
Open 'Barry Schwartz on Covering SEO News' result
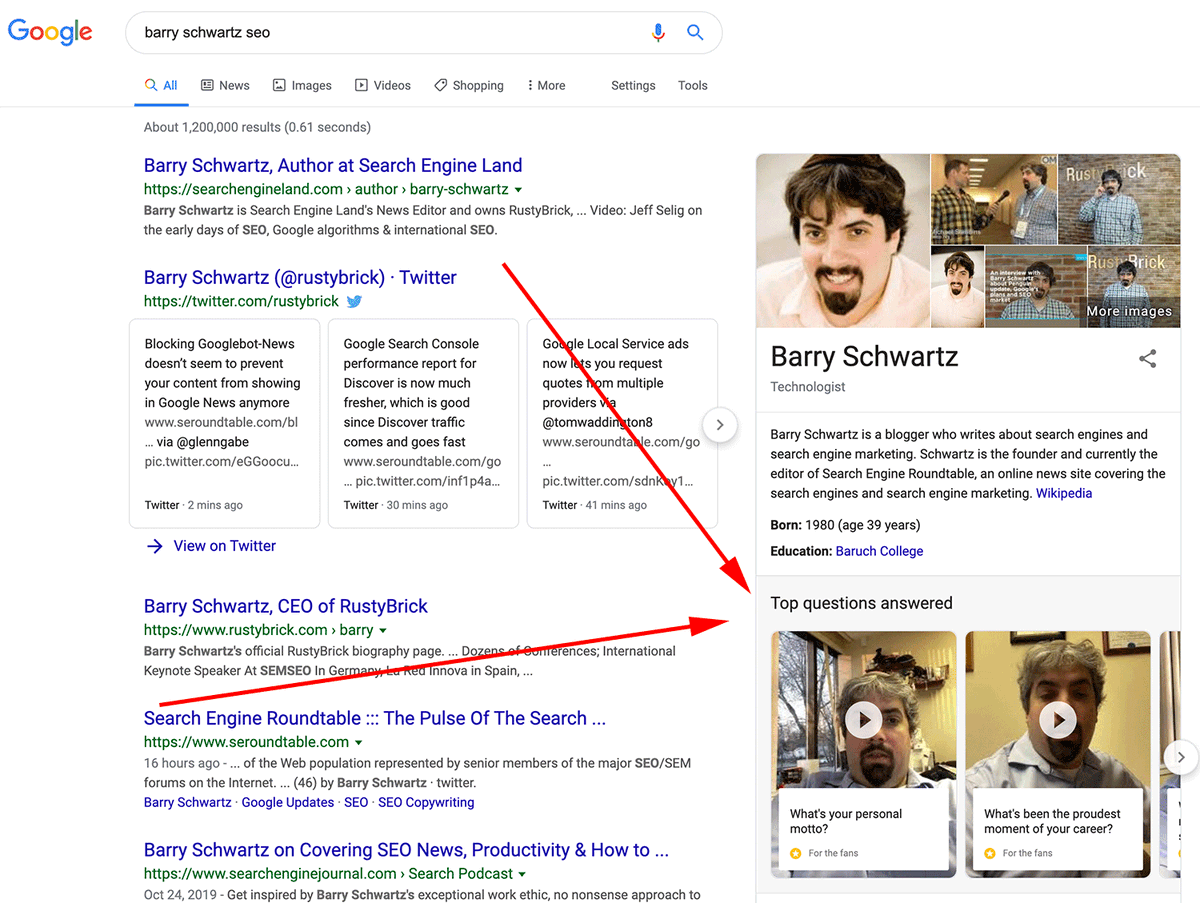click(406, 850)
